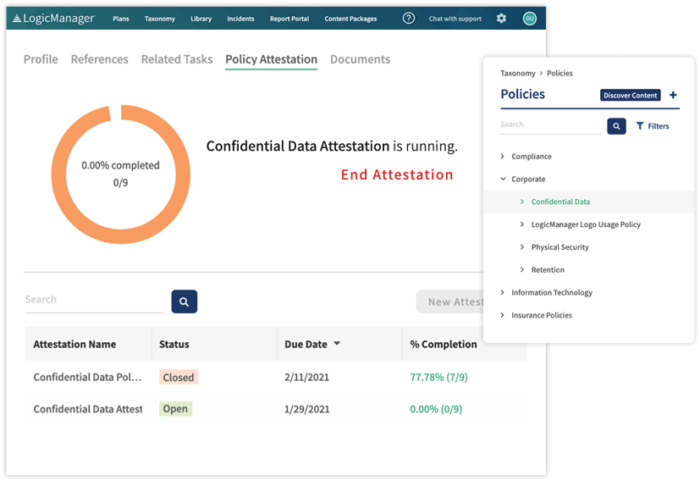Select the Retention policy

548,270
